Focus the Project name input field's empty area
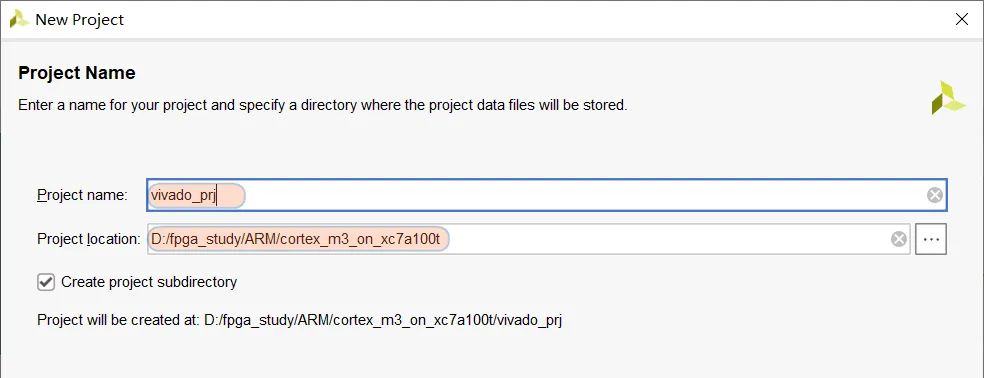 pos(584,195)
